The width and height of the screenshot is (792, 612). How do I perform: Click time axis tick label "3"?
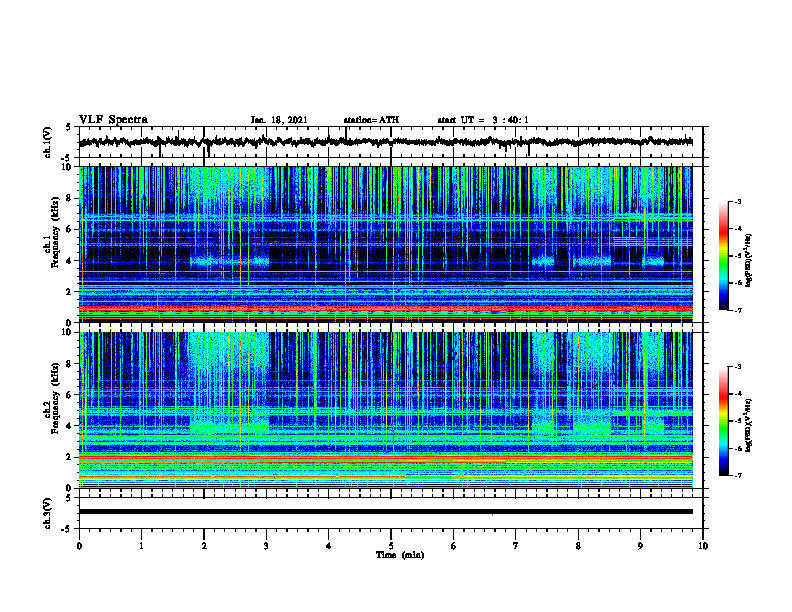(x=266, y=546)
